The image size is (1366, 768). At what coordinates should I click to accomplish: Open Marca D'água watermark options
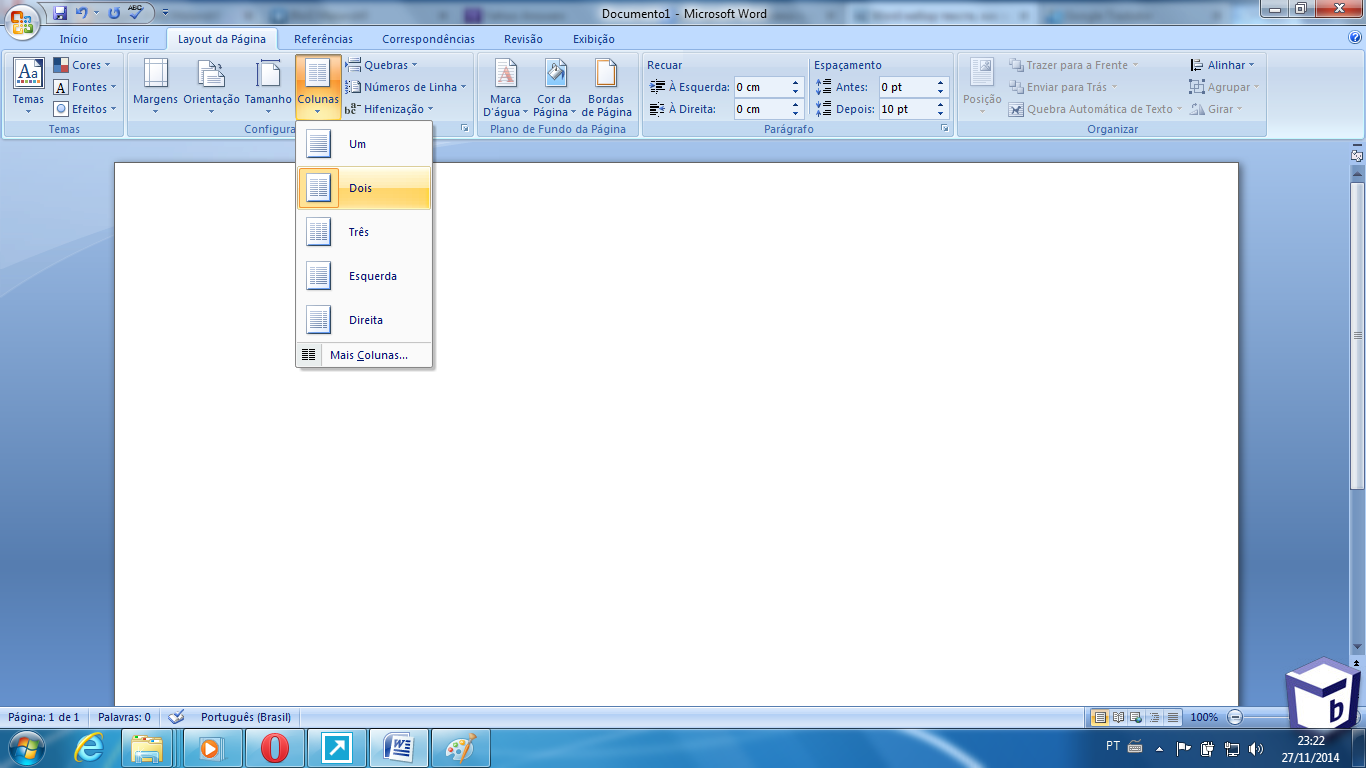coord(505,87)
